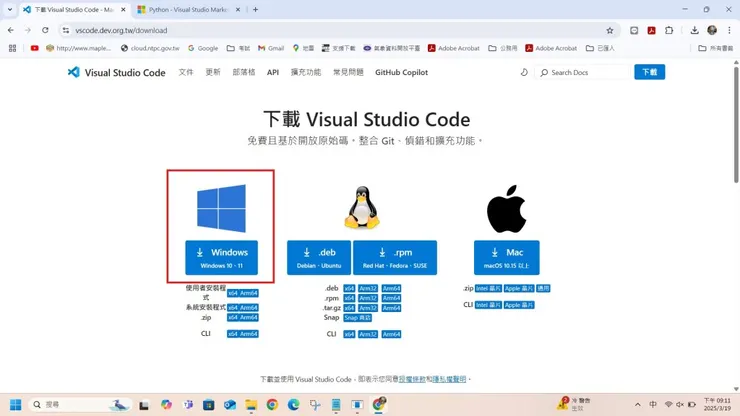This screenshot has width=740, height=416.
Task: Open the apps grid in bookmarks bar
Action: [x=12, y=48]
